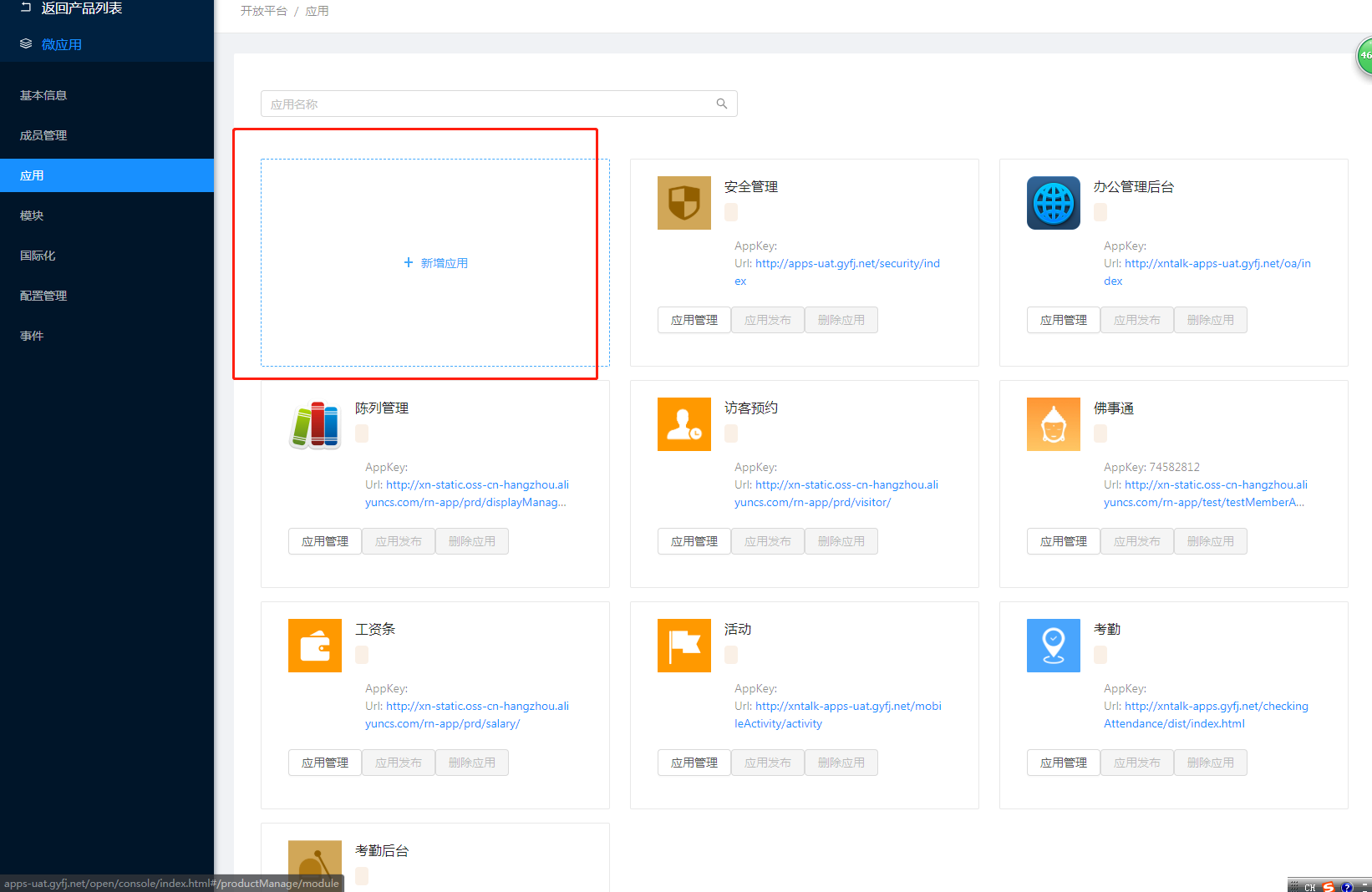Click 应用管理 for 安全管理

694,320
